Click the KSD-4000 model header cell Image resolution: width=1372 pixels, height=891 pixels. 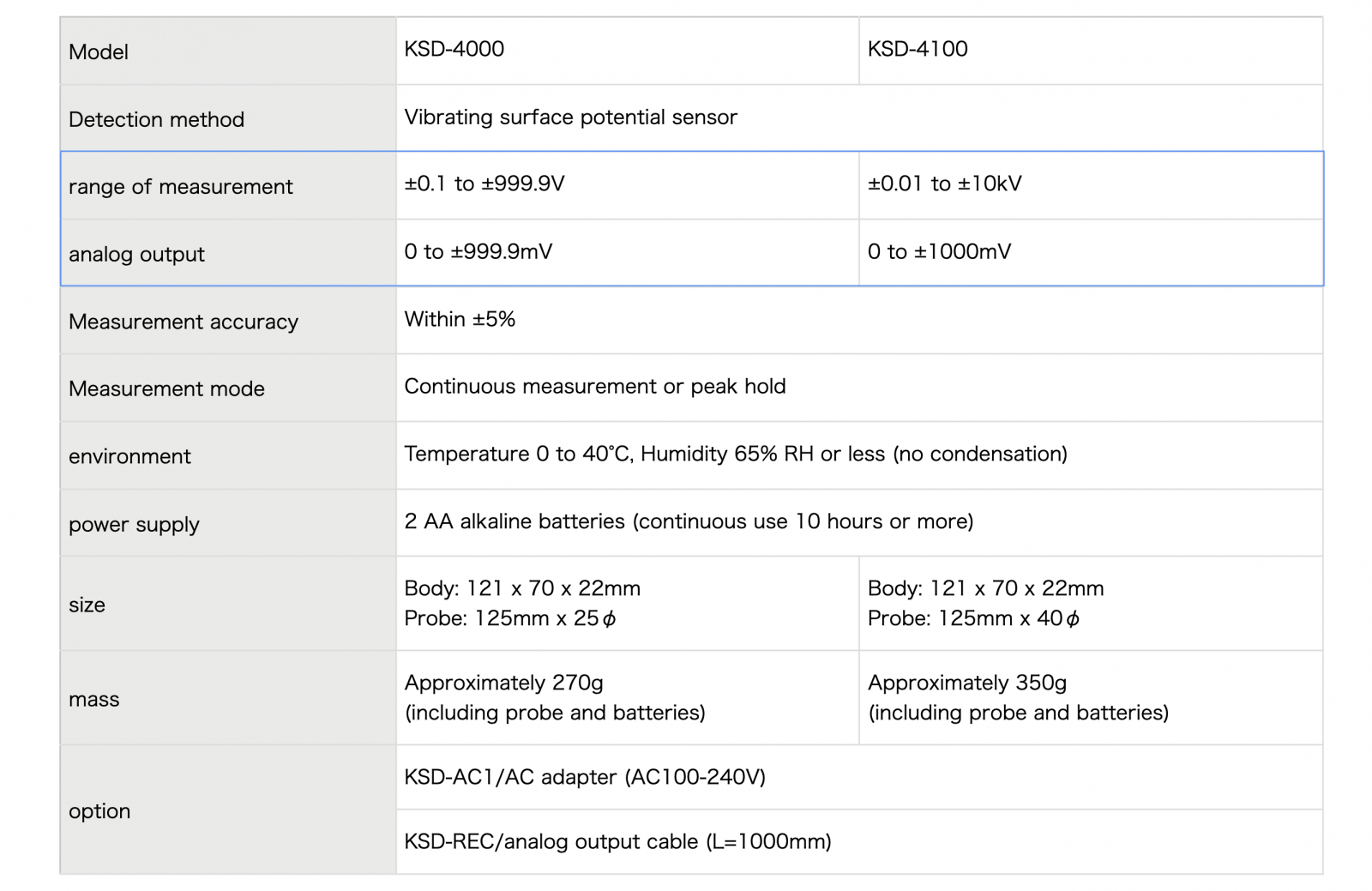point(627,51)
